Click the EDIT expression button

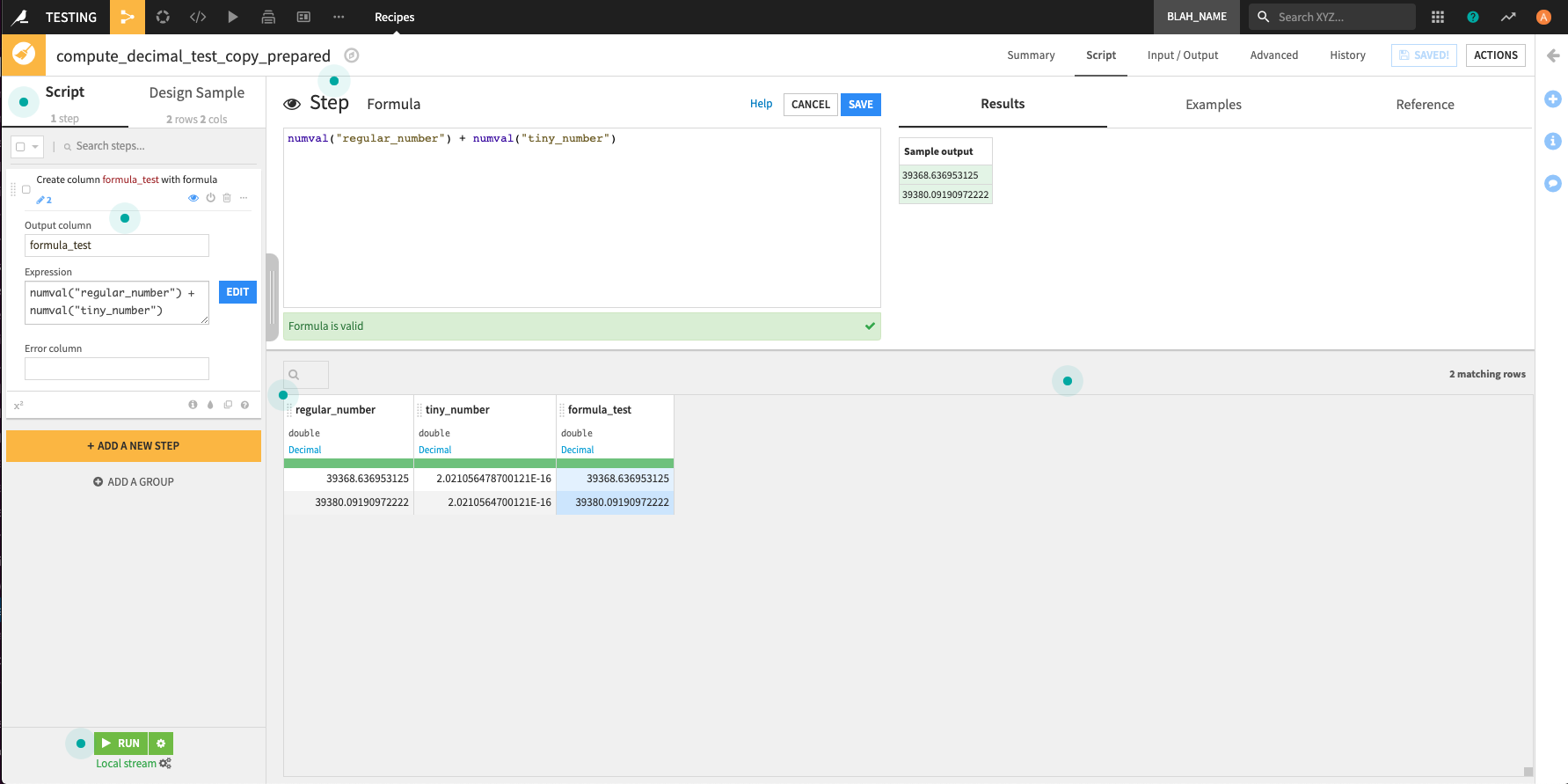click(x=237, y=292)
